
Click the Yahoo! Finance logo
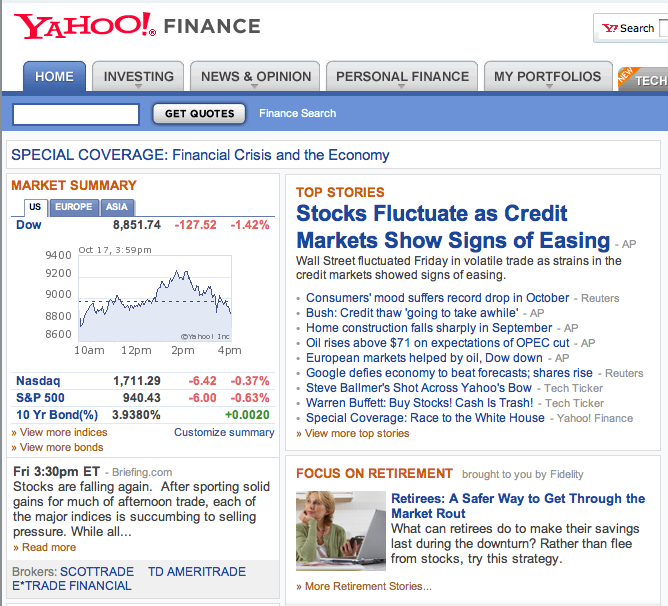[x=137, y=26]
